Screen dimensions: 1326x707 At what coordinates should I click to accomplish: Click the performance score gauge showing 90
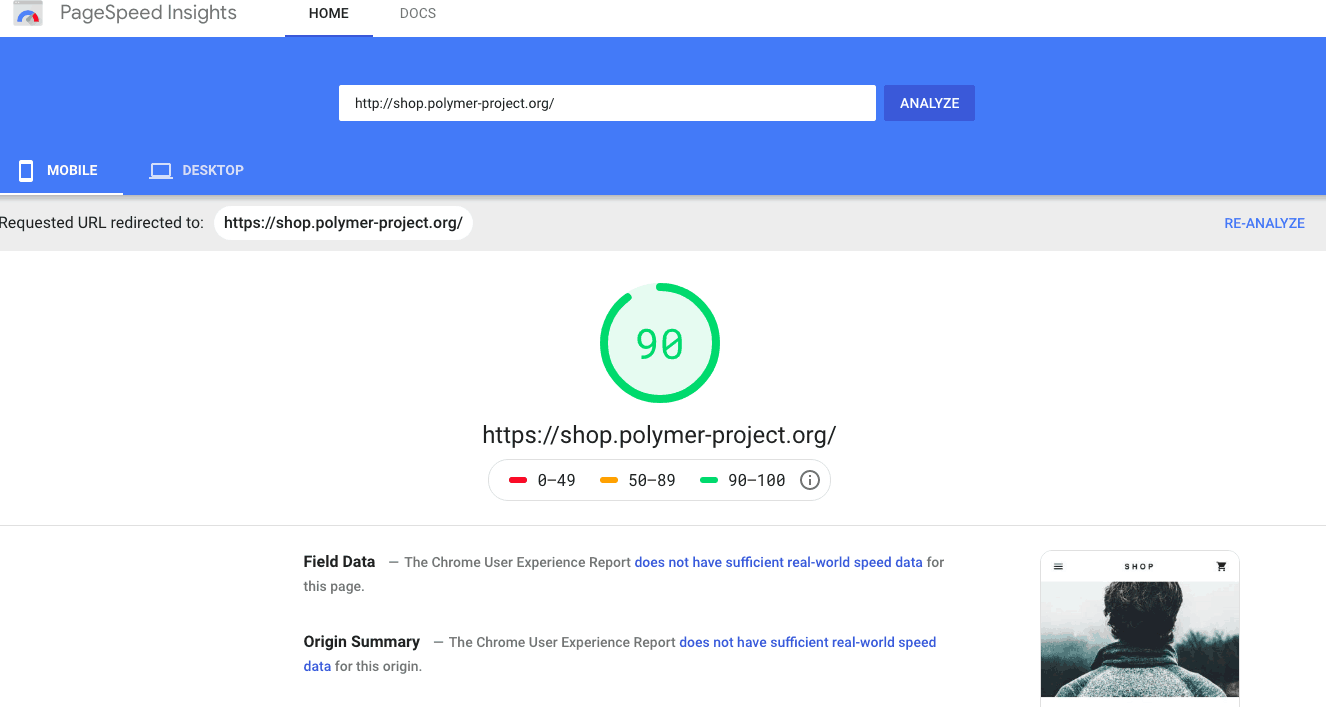660,343
